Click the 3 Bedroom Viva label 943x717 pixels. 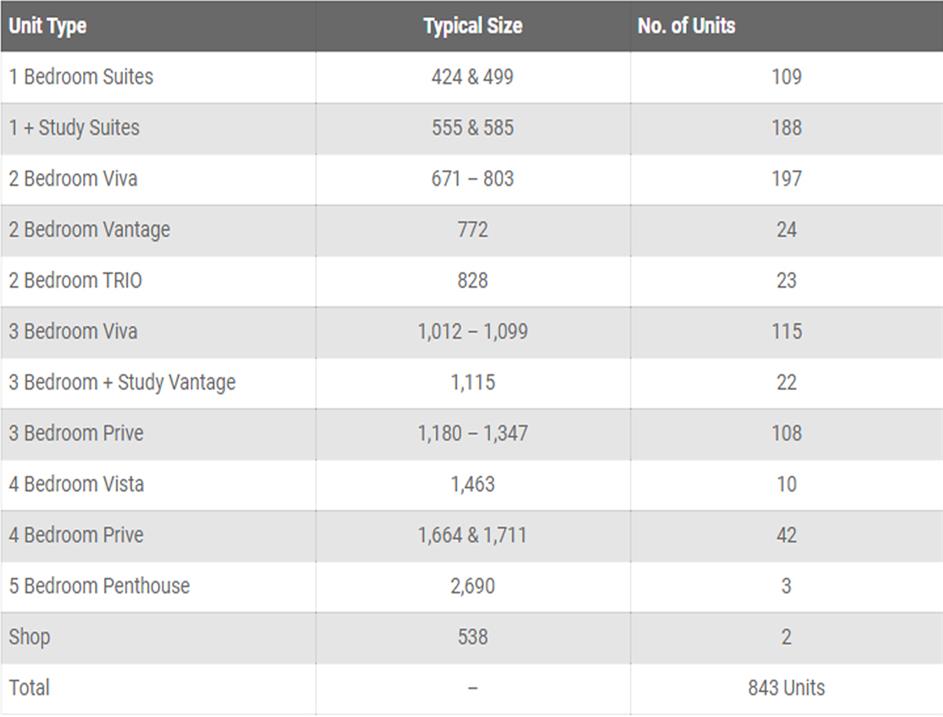(73, 331)
